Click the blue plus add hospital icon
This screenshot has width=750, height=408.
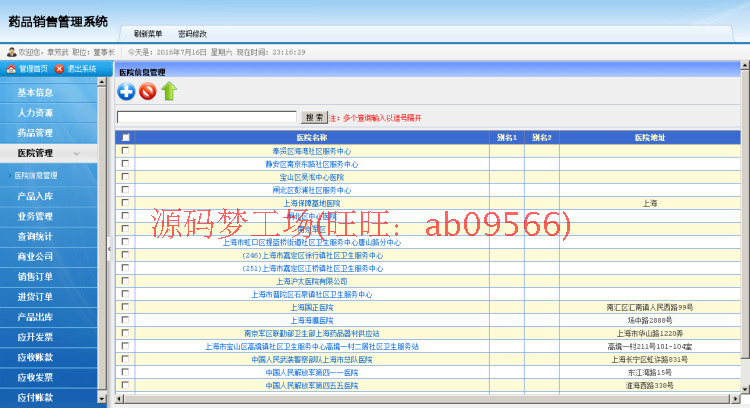[x=126, y=91]
